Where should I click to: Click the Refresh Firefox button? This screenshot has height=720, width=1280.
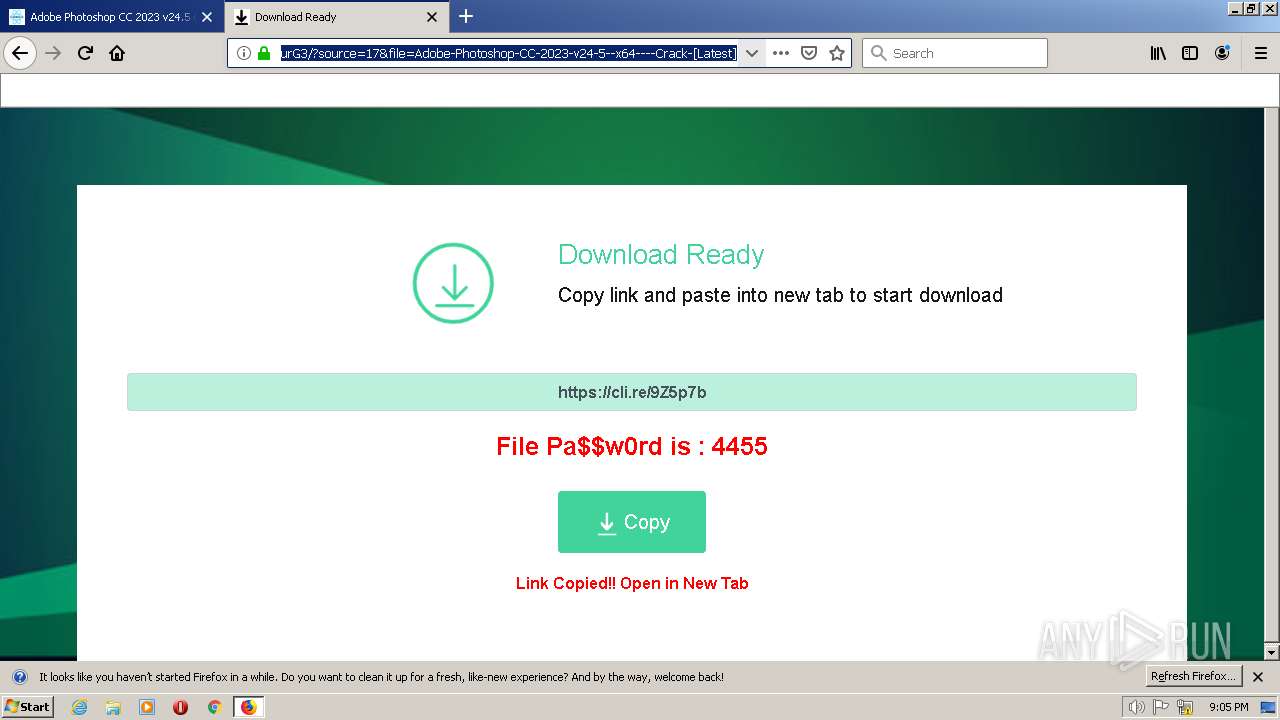[1193, 676]
